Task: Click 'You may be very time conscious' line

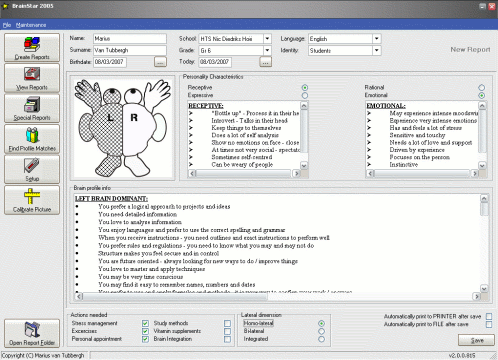Action: (140, 277)
